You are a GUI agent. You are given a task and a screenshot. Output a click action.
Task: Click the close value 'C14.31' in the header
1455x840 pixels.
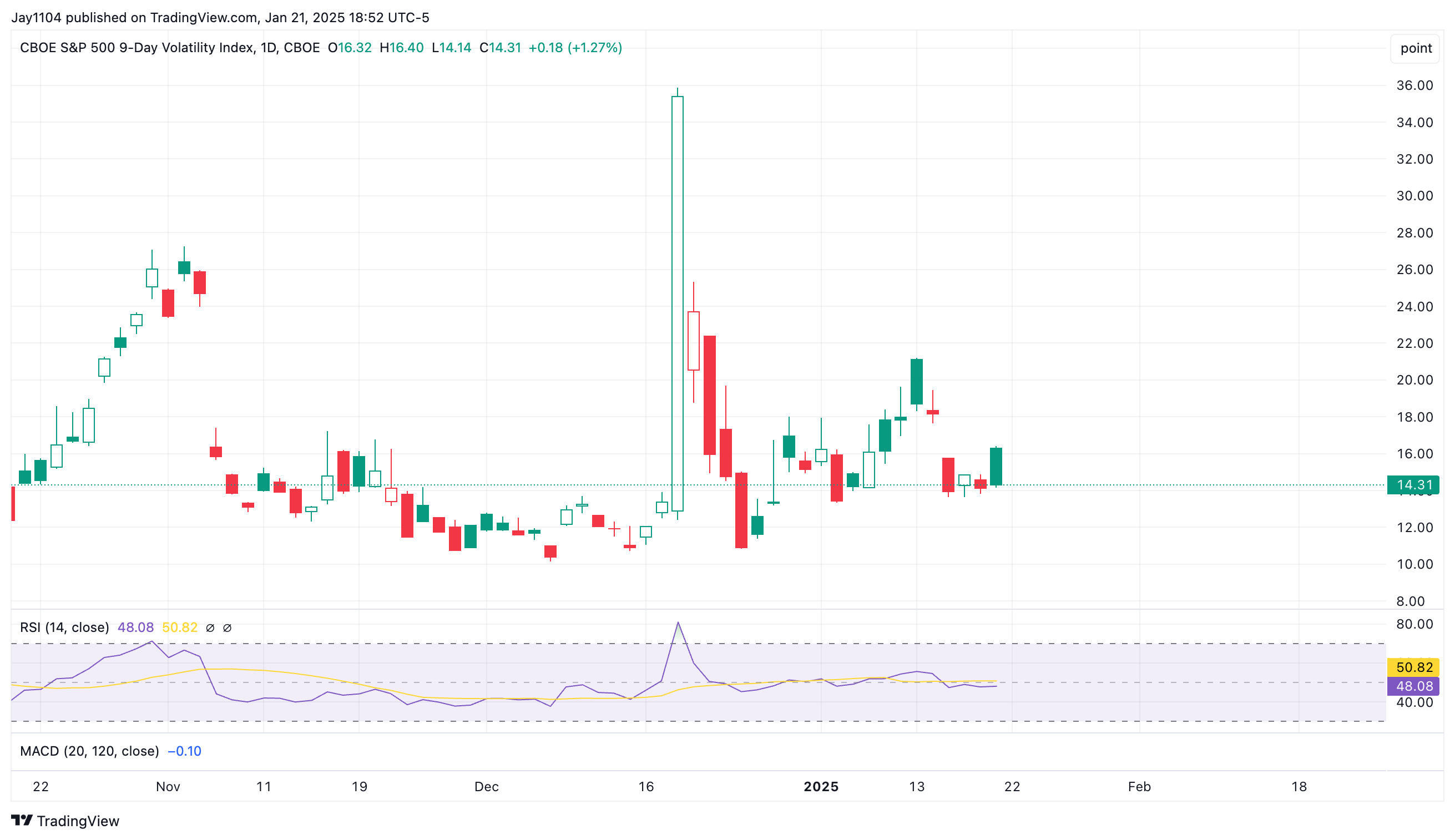(500, 47)
